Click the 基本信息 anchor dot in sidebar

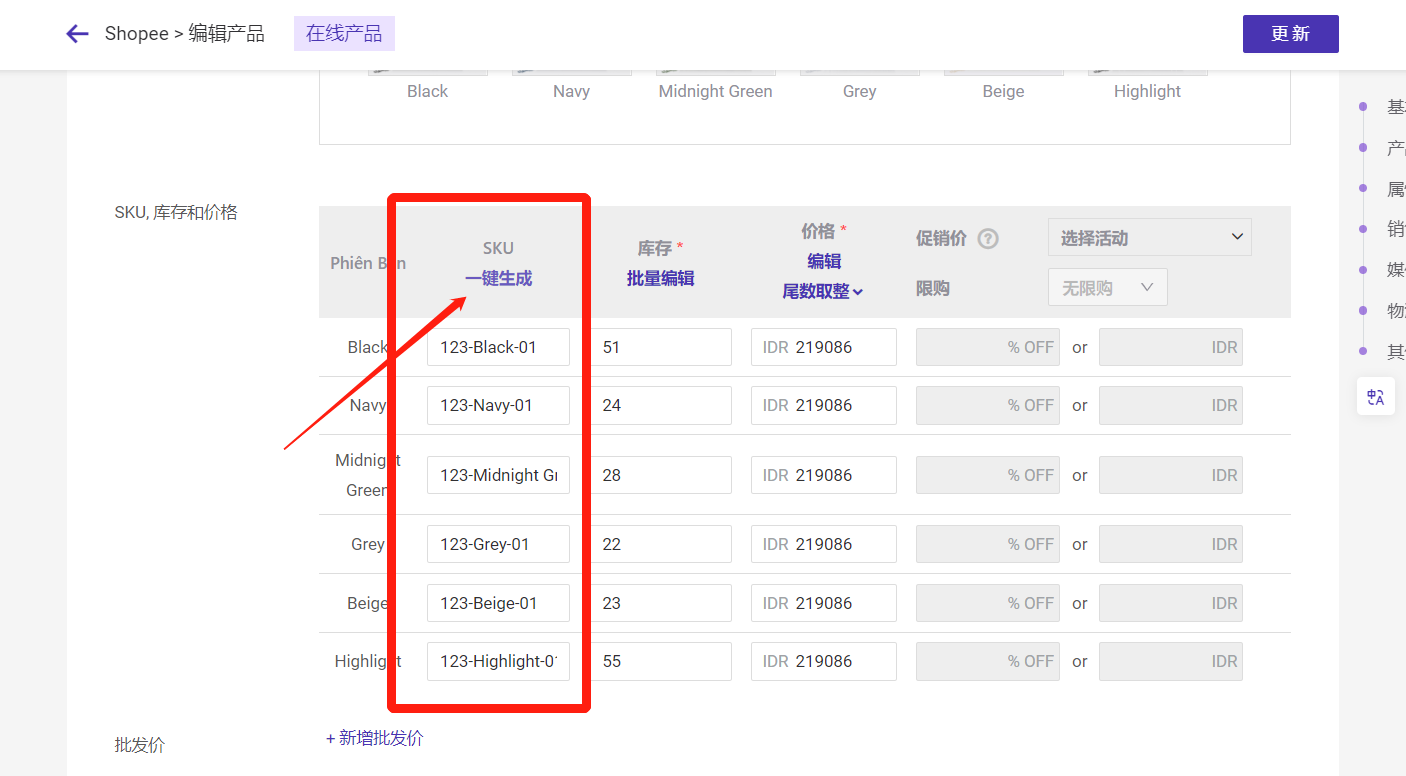click(1362, 106)
